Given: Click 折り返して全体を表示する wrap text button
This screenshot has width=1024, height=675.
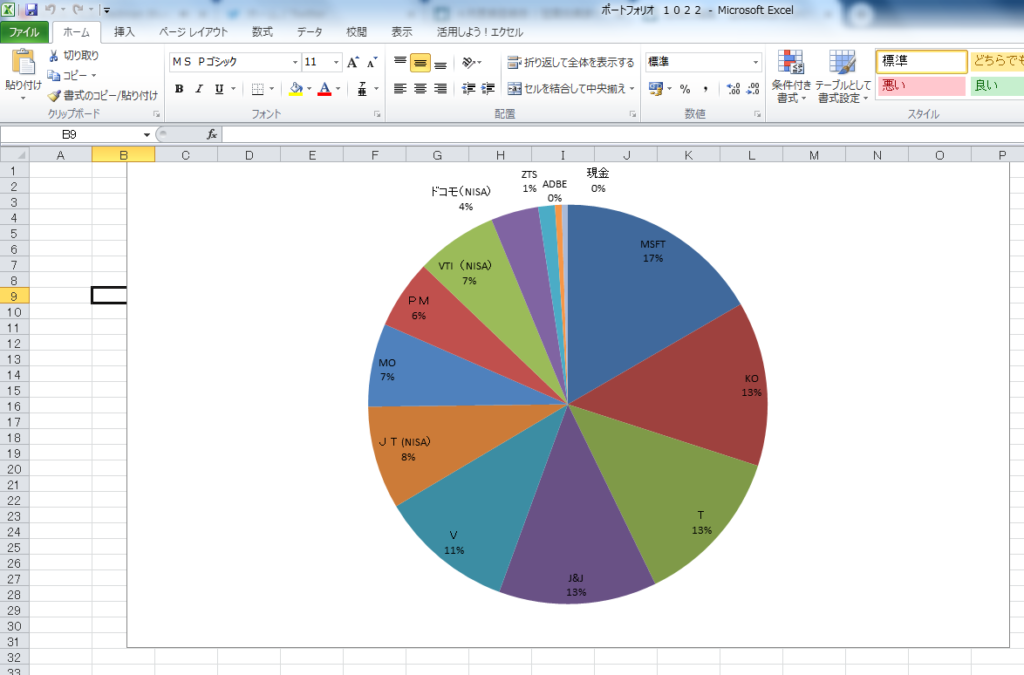Looking at the screenshot, I should (x=571, y=62).
